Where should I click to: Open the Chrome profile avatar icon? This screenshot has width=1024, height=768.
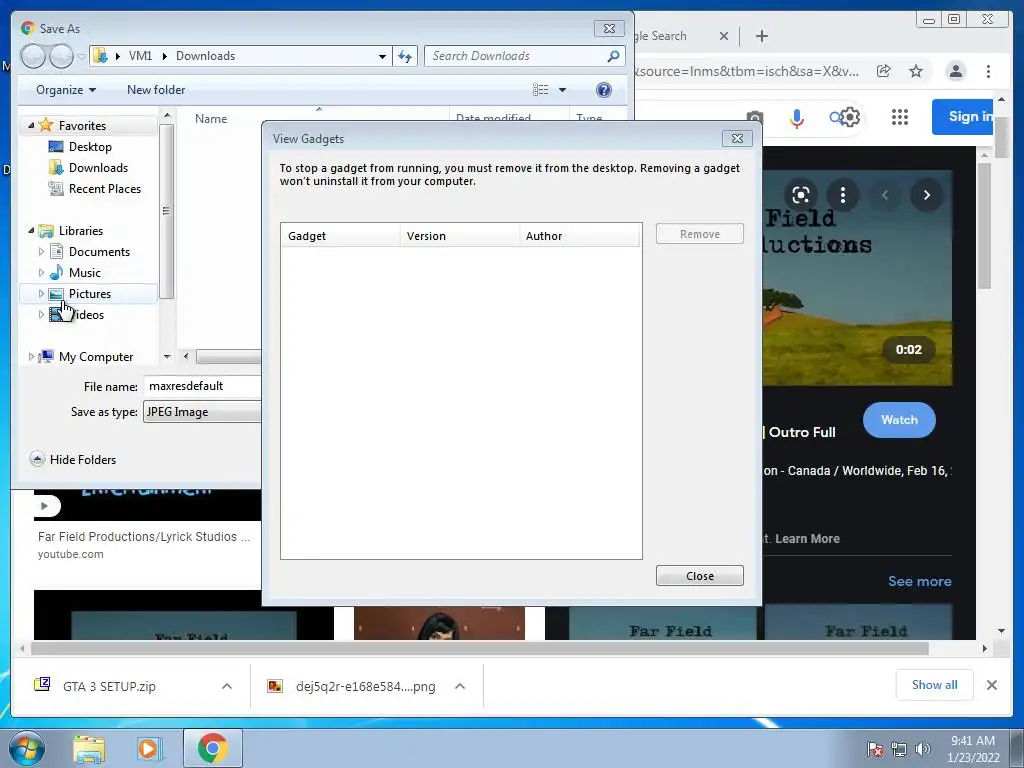pyautogui.click(x=955, y=71)
